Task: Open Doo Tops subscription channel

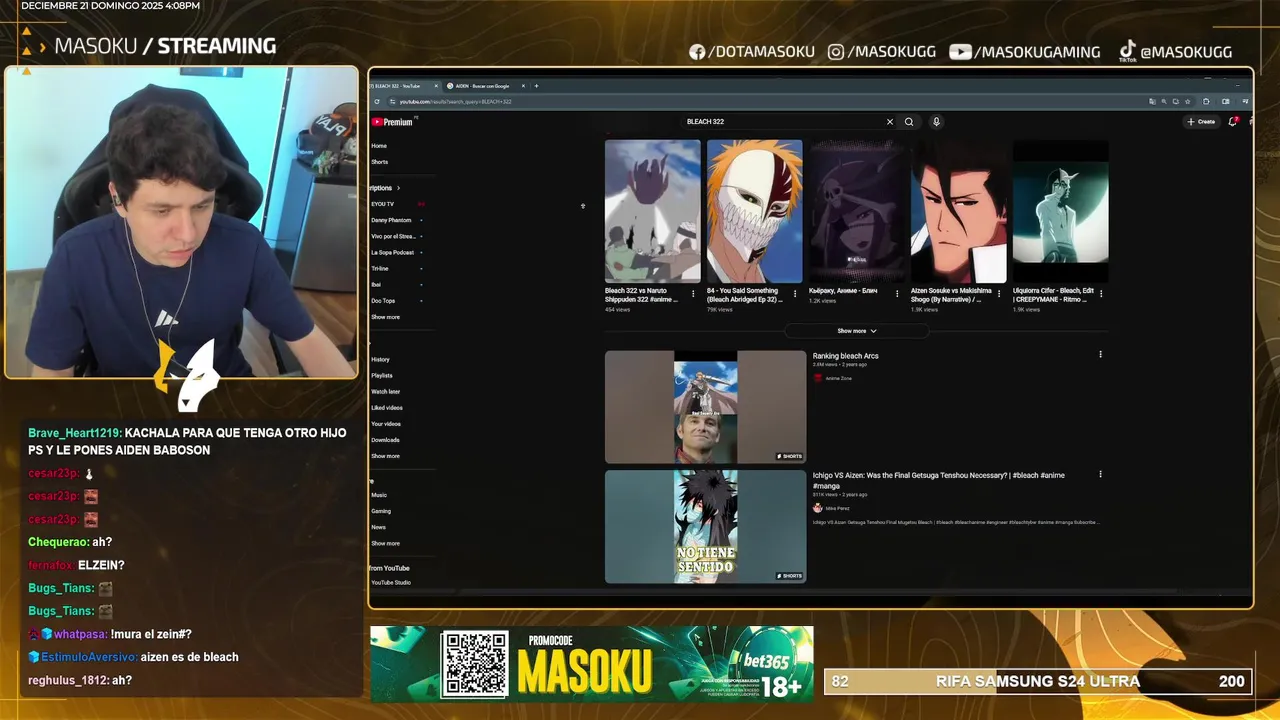Action: [383, 301]
